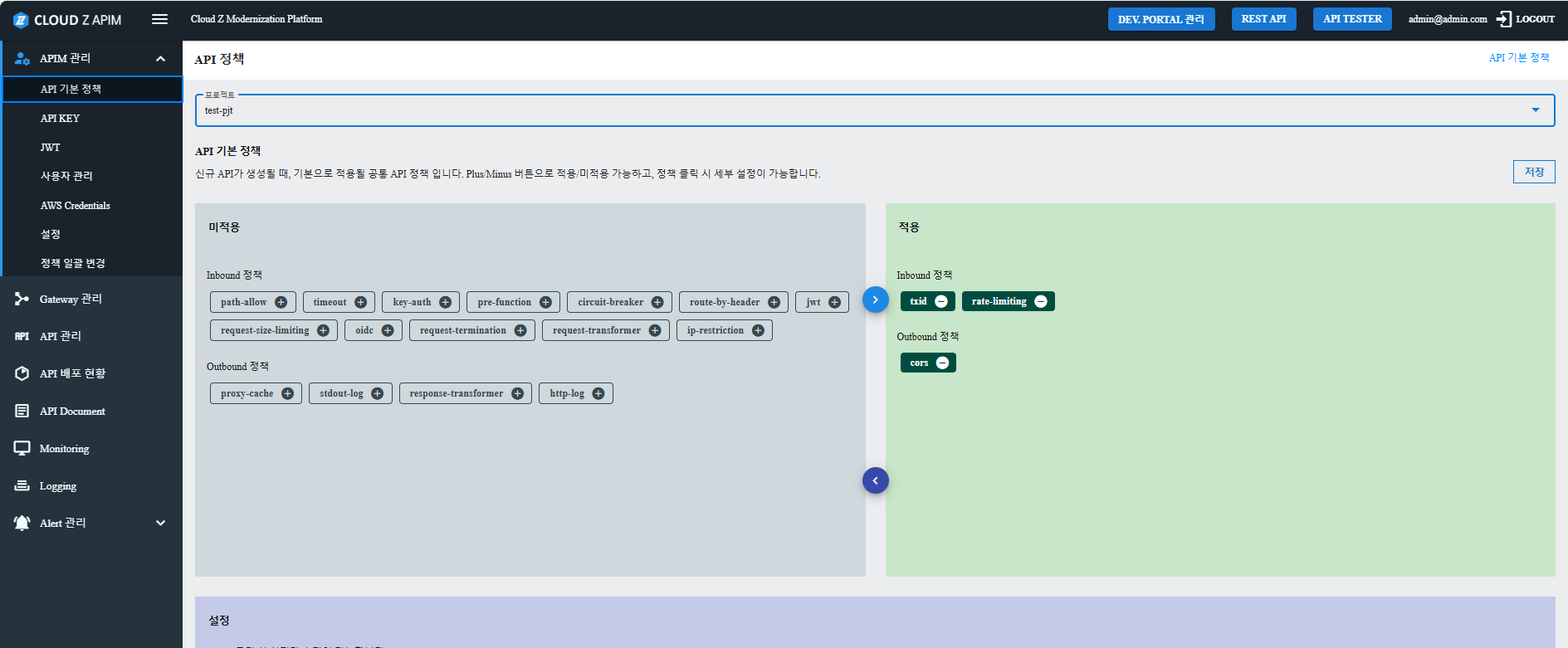The width and height of the screenshot is (1568, 648).
Task: Remove the cors outbound policy
Action: pos(942,363)
